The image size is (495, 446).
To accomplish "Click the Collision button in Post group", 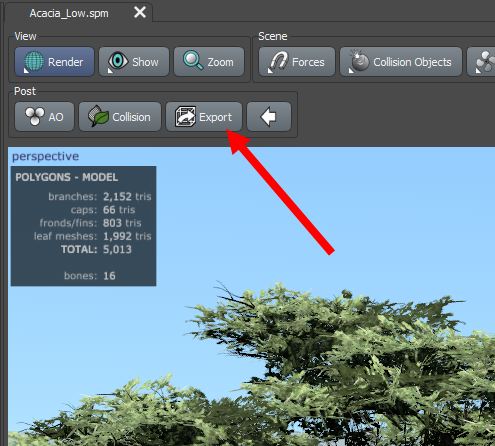I will click(x=120, y=117).
